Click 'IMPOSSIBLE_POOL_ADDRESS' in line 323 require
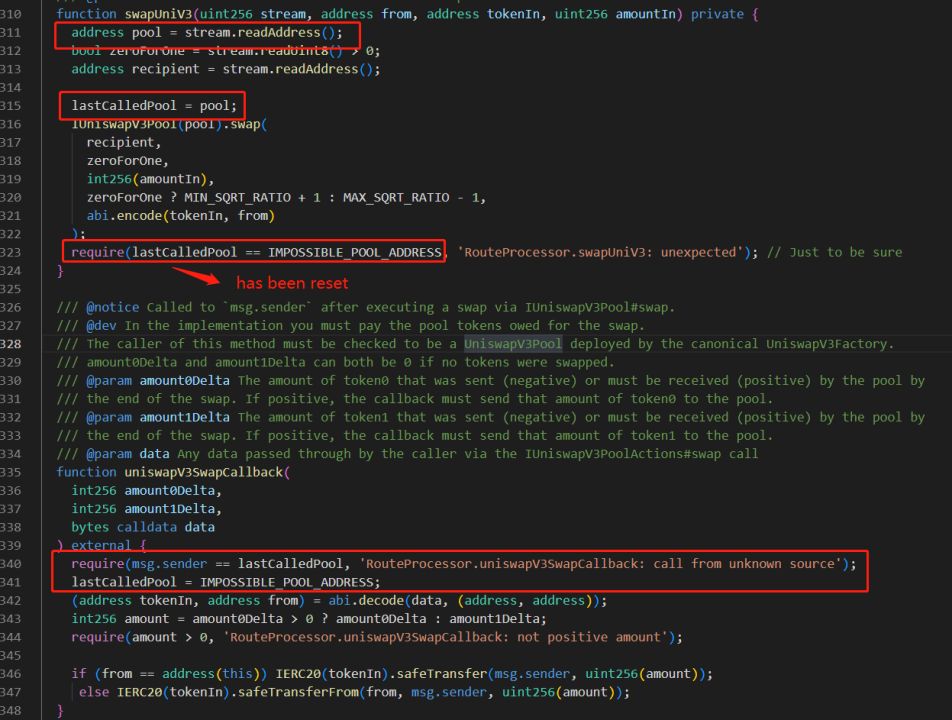Image resolution: width=952 pixels, height=720 pixels. point(355,253)
